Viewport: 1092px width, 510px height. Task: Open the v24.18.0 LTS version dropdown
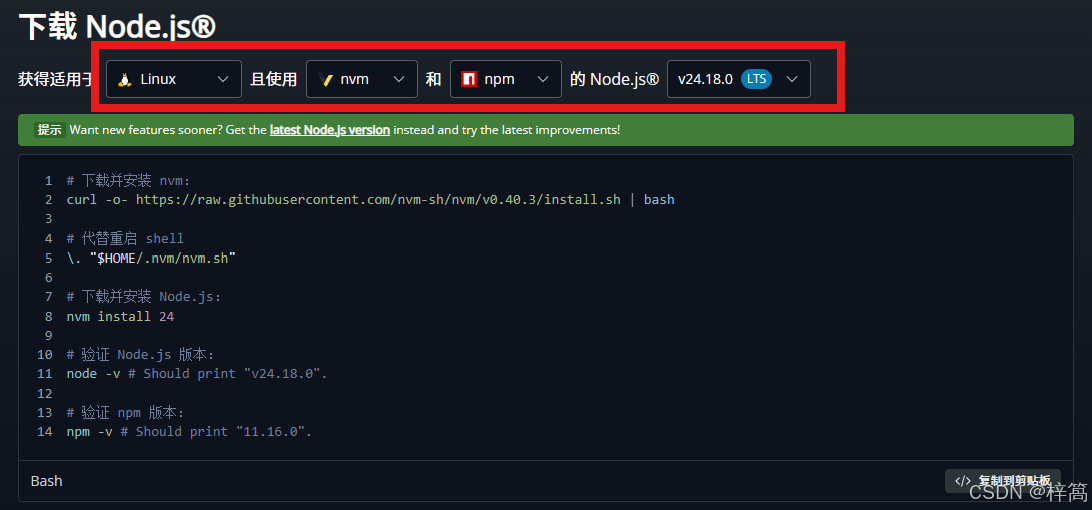click(x=739, y=79)
